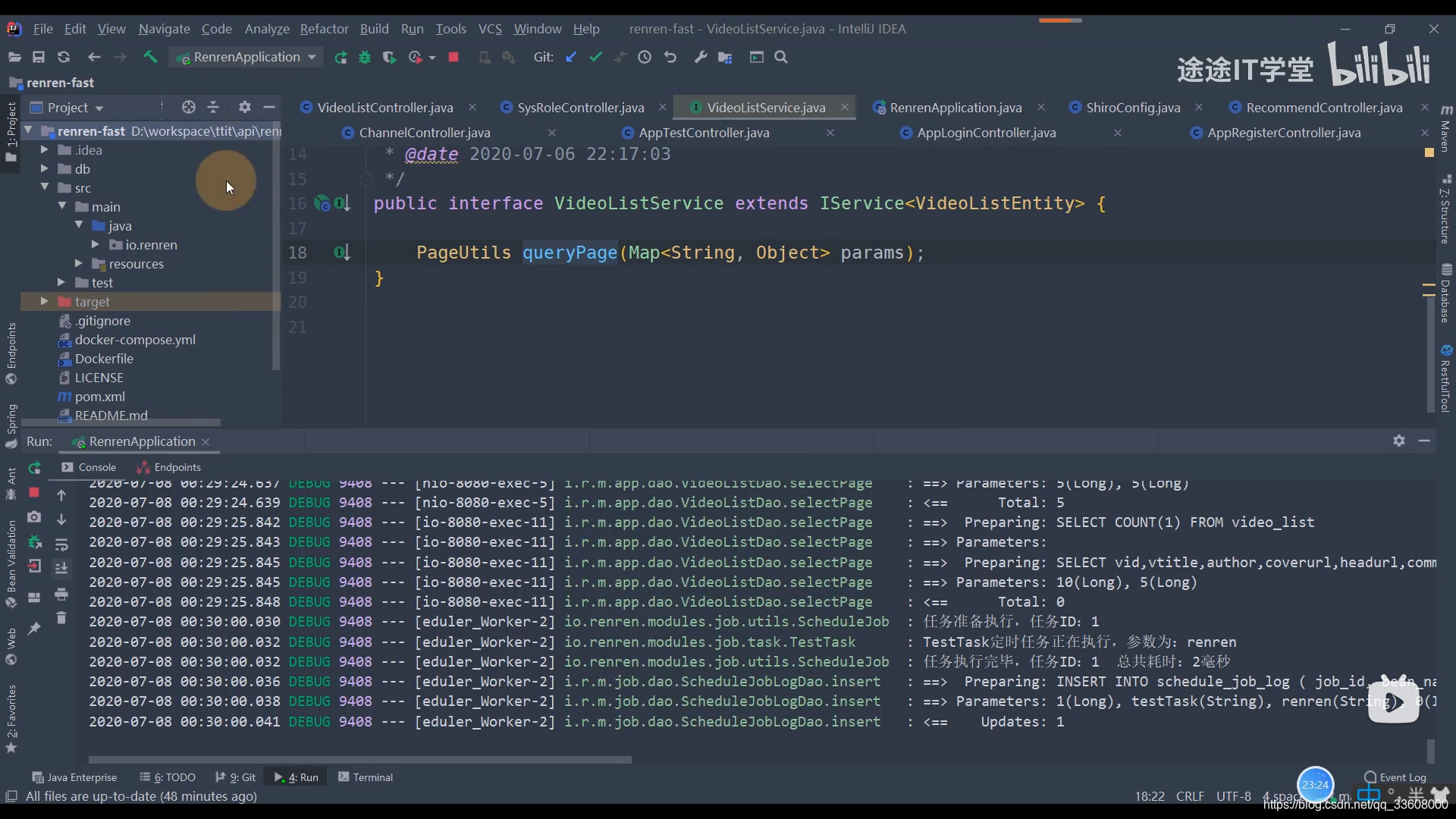This screenshot has height=819, width=1456.
Task: Expand the resources folder
Action: (x=78, y=264)
